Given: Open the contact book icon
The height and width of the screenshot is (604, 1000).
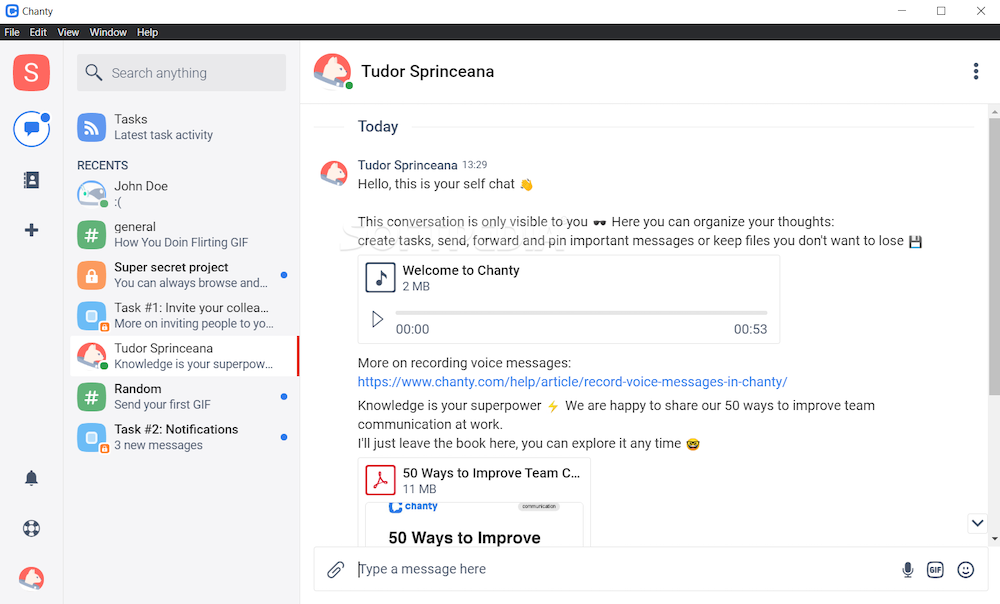Looking at the screenshot, I should 31,180.
